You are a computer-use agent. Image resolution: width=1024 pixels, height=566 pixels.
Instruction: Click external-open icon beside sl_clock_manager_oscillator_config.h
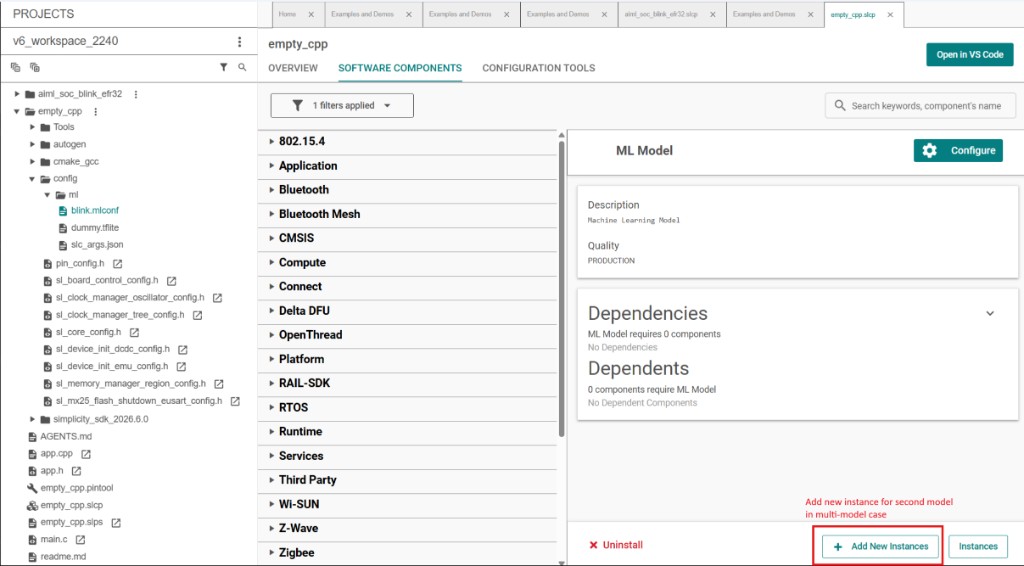pyautogui.click(x=217, y=298)
